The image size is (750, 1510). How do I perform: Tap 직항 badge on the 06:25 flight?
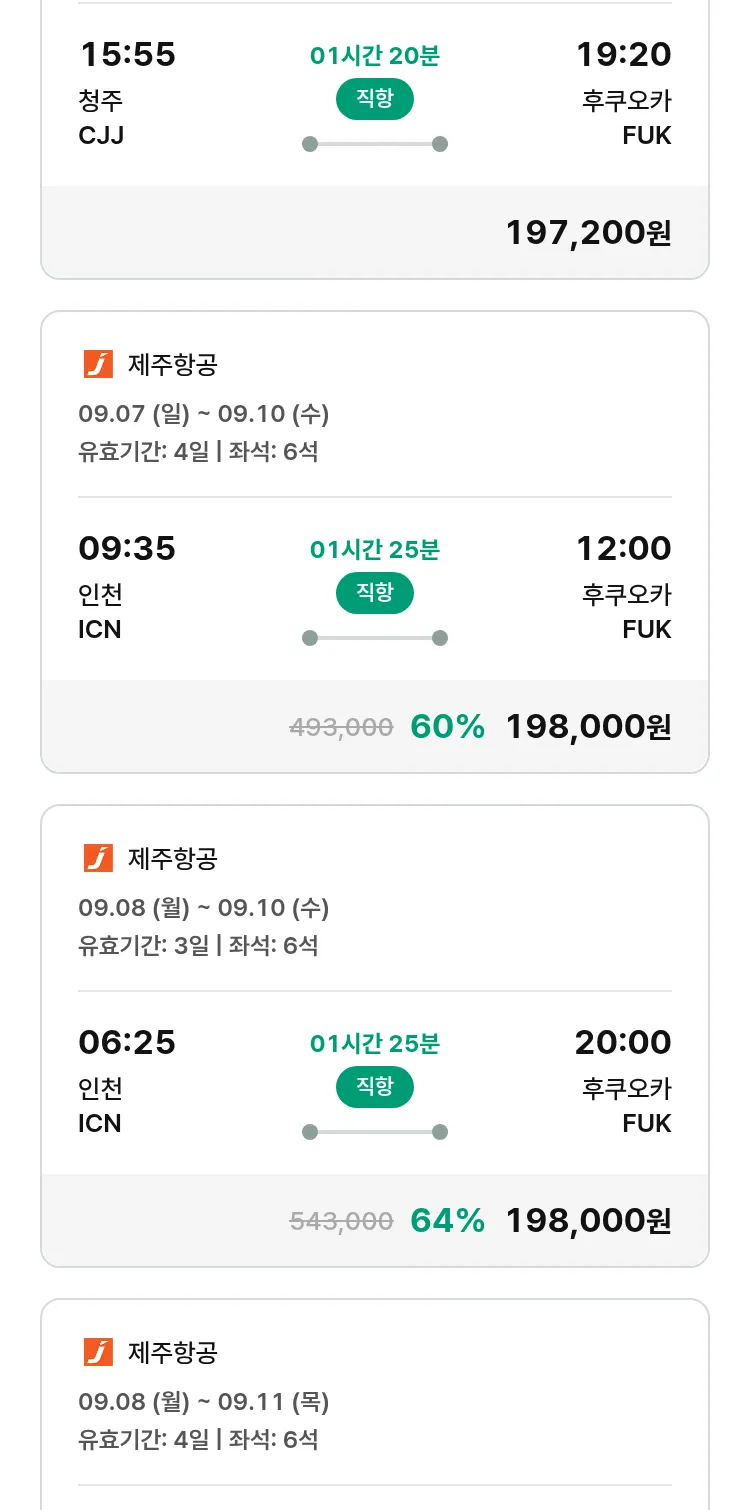(375, 1088)
